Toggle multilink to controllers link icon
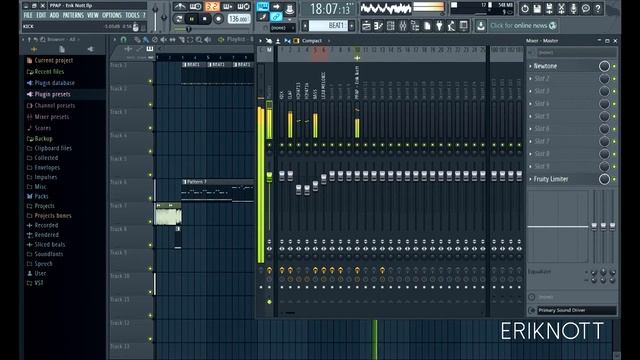The width and height of the screenshot is (640, 360). (276, 17)
